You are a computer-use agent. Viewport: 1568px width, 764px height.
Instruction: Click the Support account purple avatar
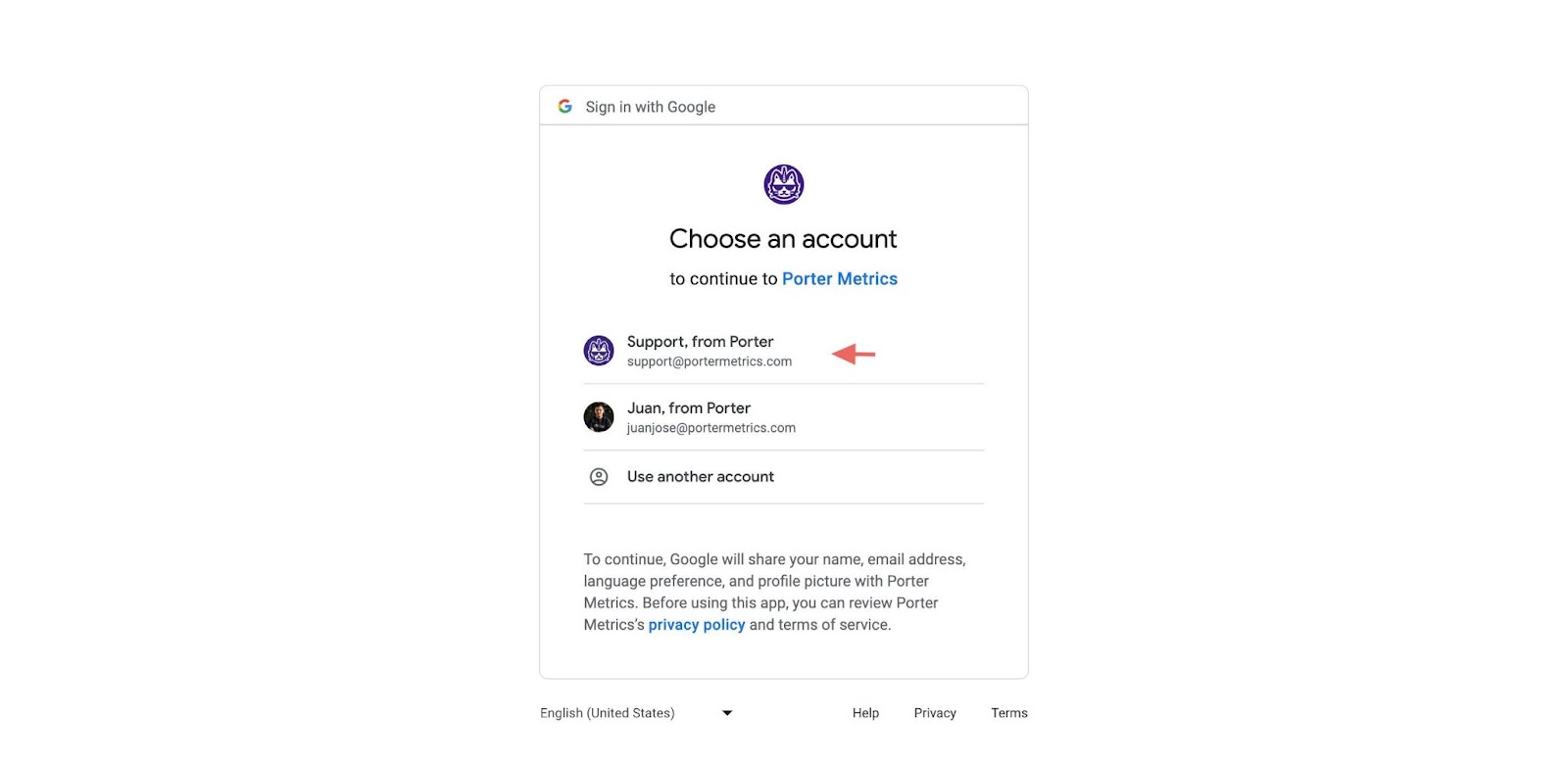[599, 351]
